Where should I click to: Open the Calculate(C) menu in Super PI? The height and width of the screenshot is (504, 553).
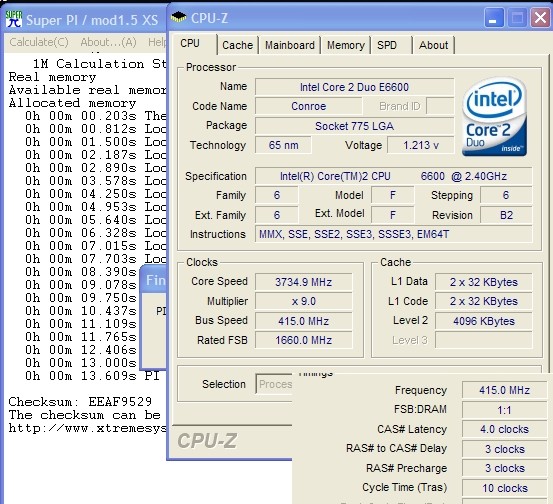coord(39,42)
